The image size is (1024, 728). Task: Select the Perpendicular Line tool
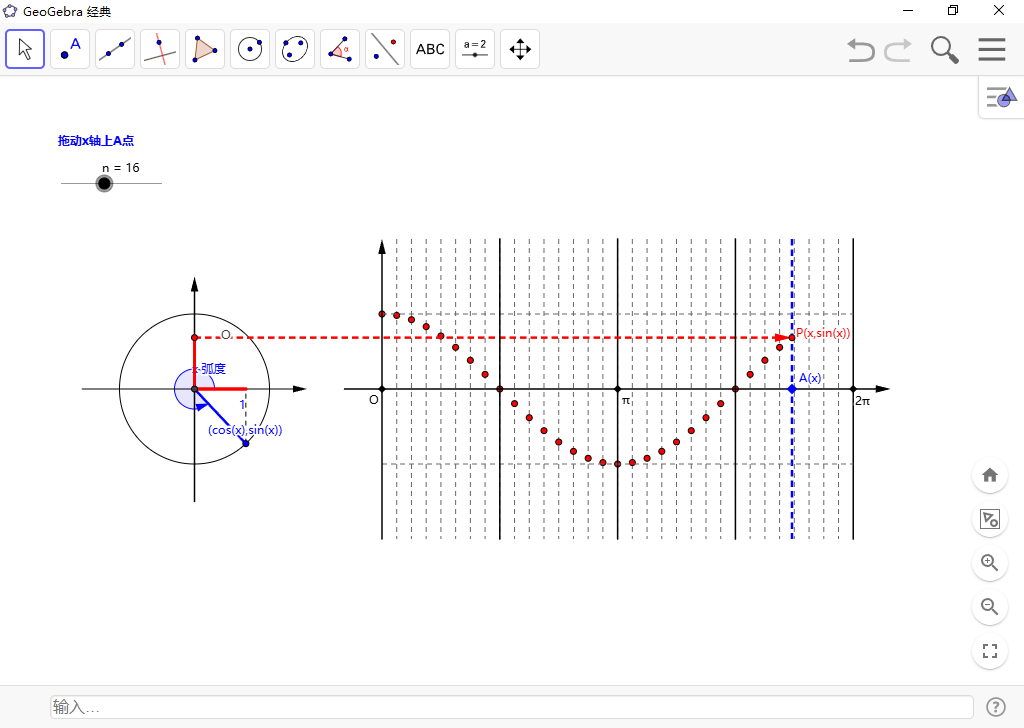pyautogui.click(x=160, y=49)
